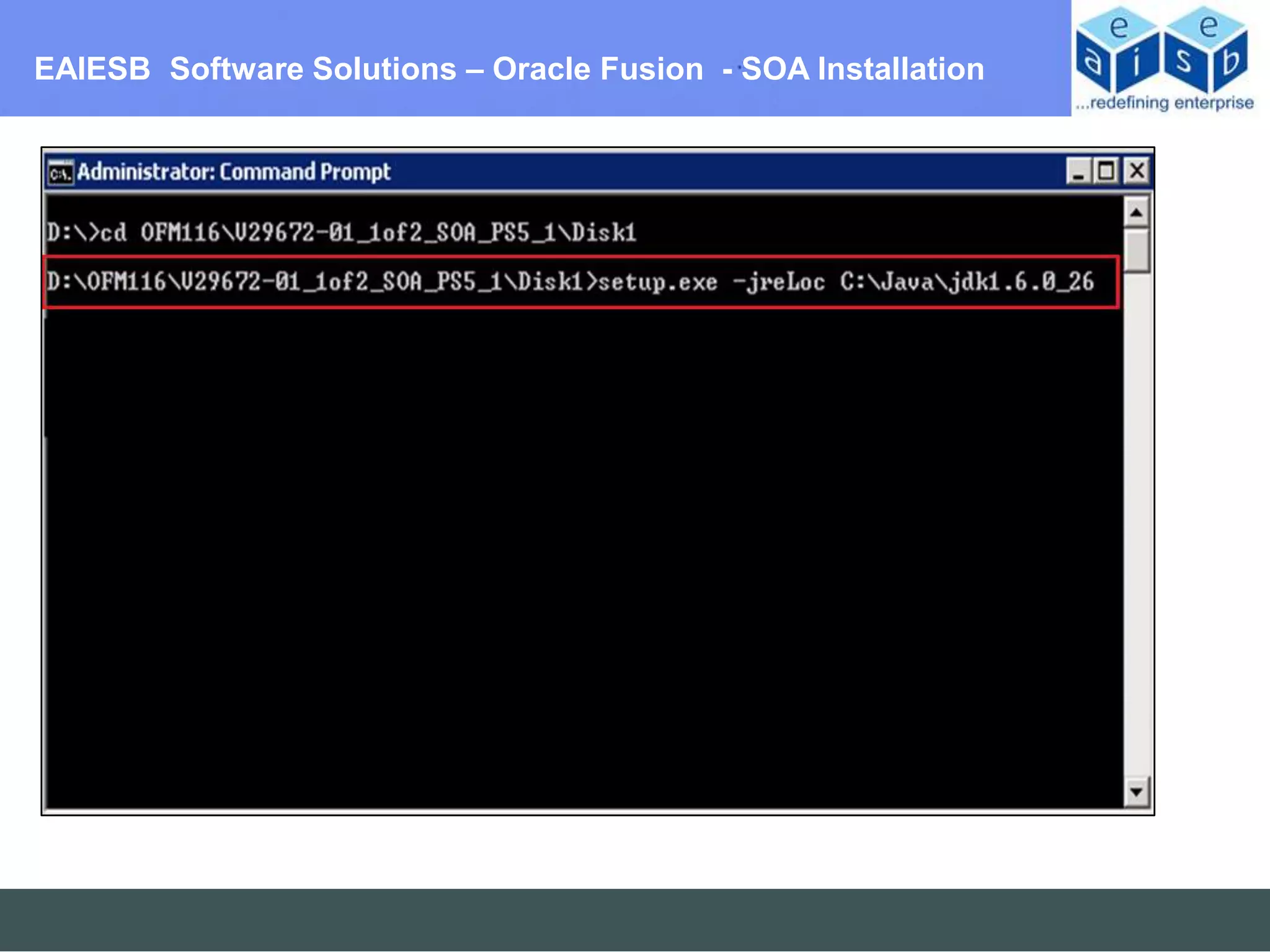Click the scrollbar up arrow
This screenshot has width=1270, height=952.
(1136, 213)
